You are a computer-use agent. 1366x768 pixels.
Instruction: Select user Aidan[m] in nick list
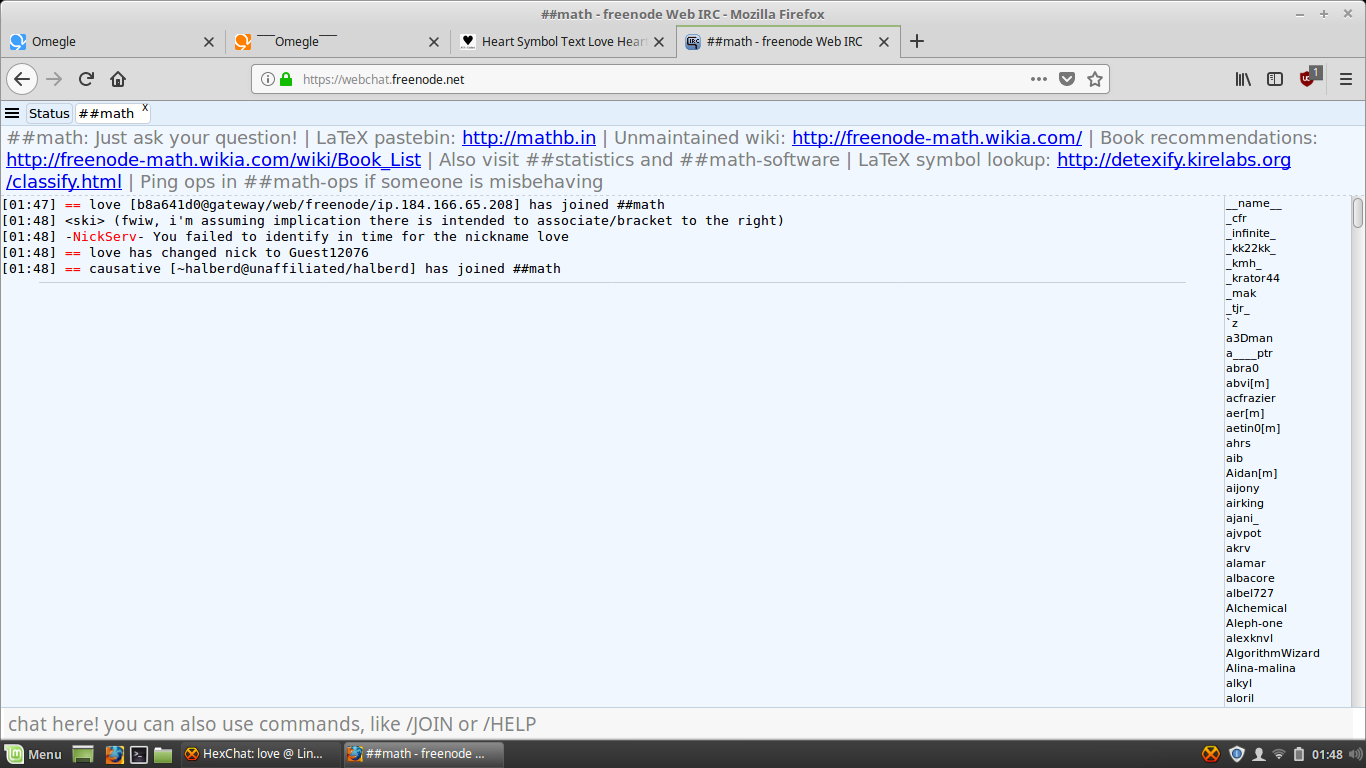1251,473
